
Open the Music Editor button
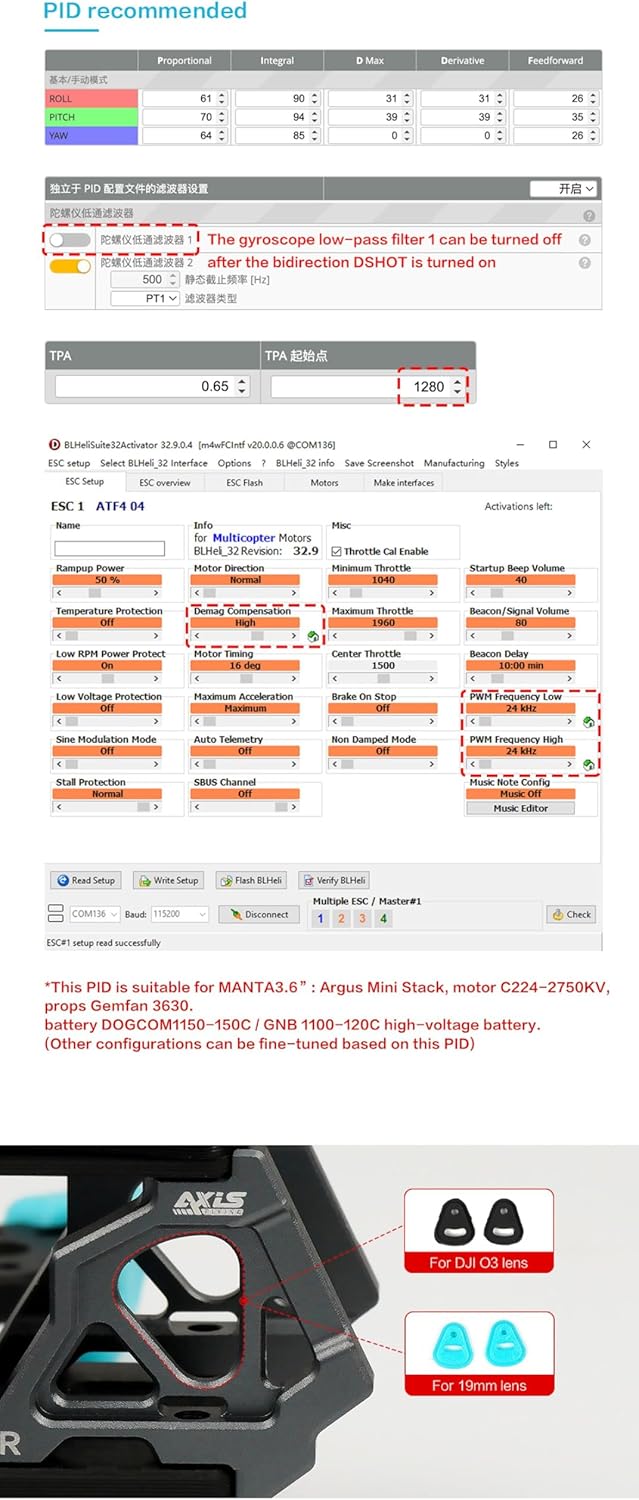(520, 808)
